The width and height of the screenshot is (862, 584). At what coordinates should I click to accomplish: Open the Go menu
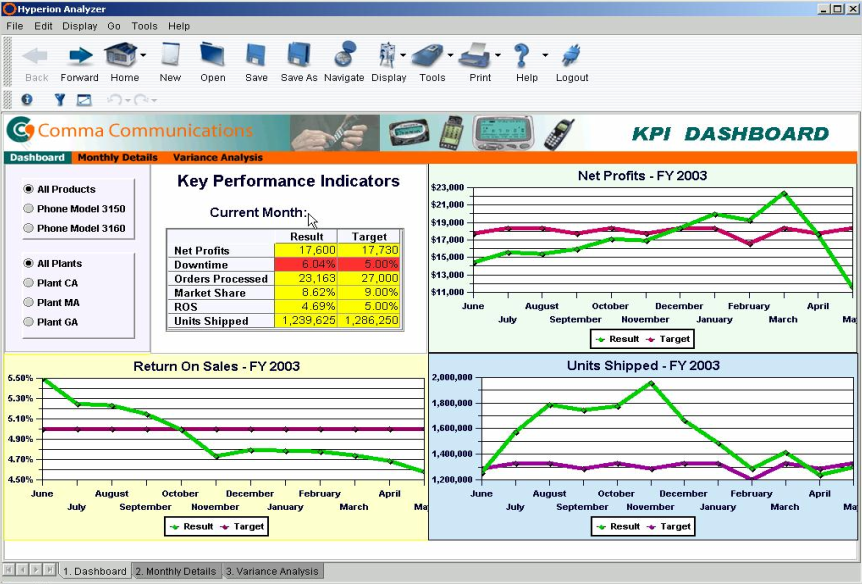point(114,26)
